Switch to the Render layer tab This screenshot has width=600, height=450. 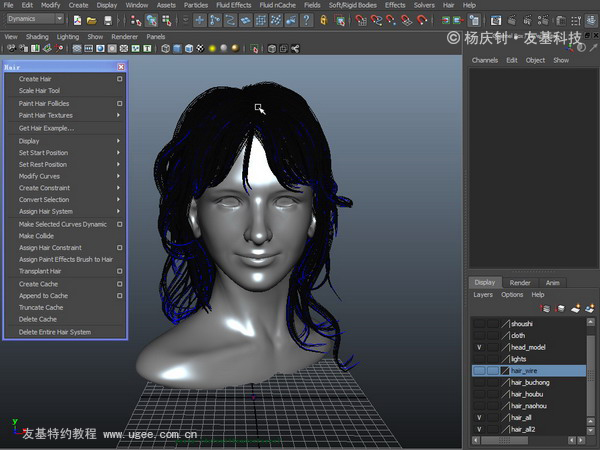520,283
